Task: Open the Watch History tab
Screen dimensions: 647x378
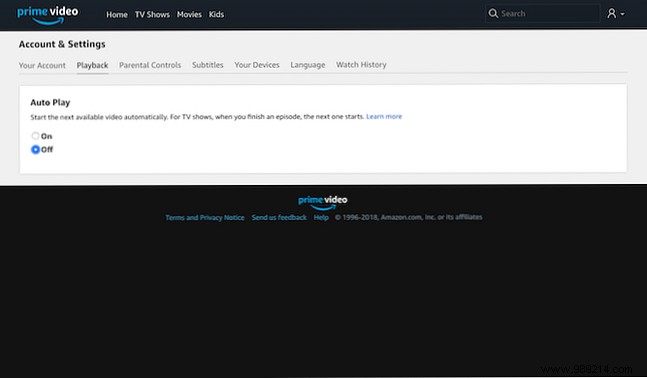Action: click(361, 64)
